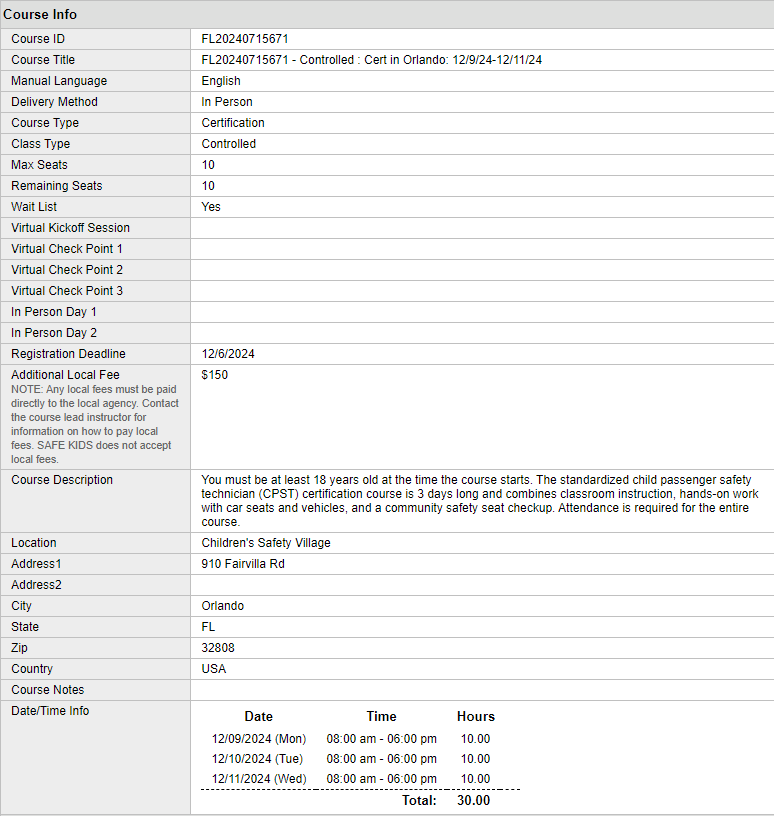The height and width of the screenshot is (816, 774).
Task: Click the Virtual Check Point 3 label
Action: 67,291
